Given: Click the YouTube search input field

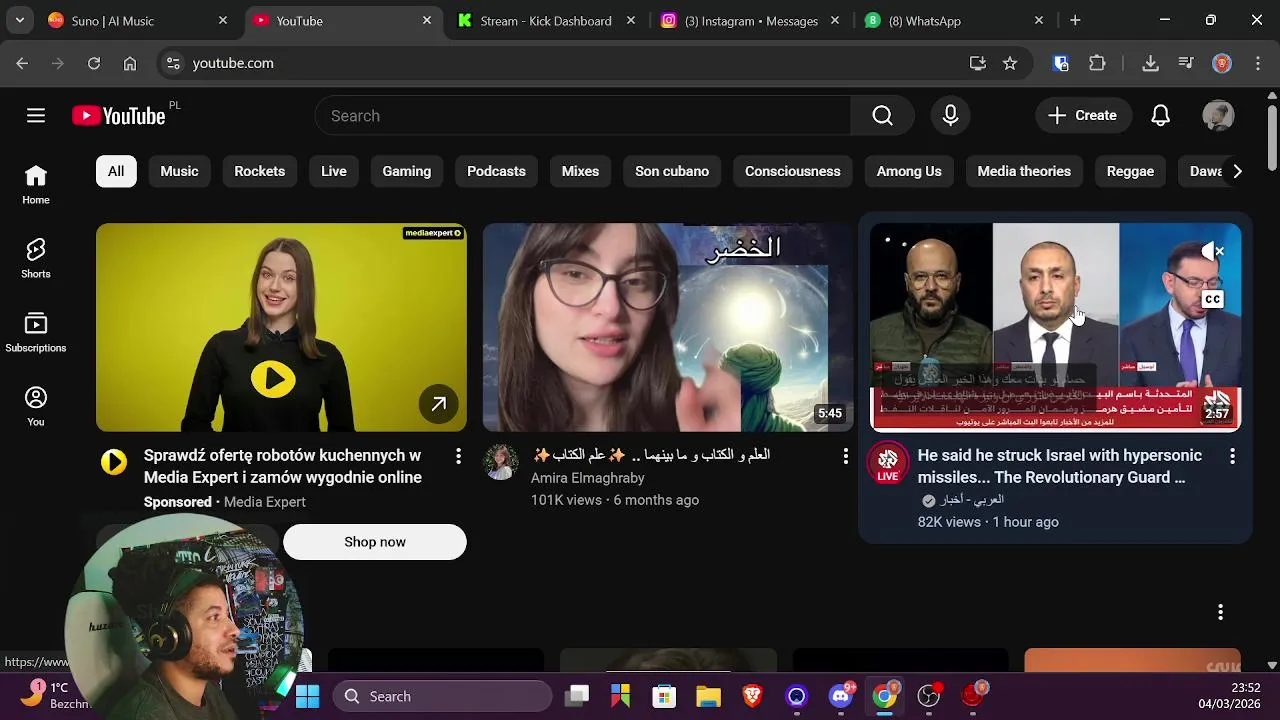Looking at the screenshot, I should point(583,116).
